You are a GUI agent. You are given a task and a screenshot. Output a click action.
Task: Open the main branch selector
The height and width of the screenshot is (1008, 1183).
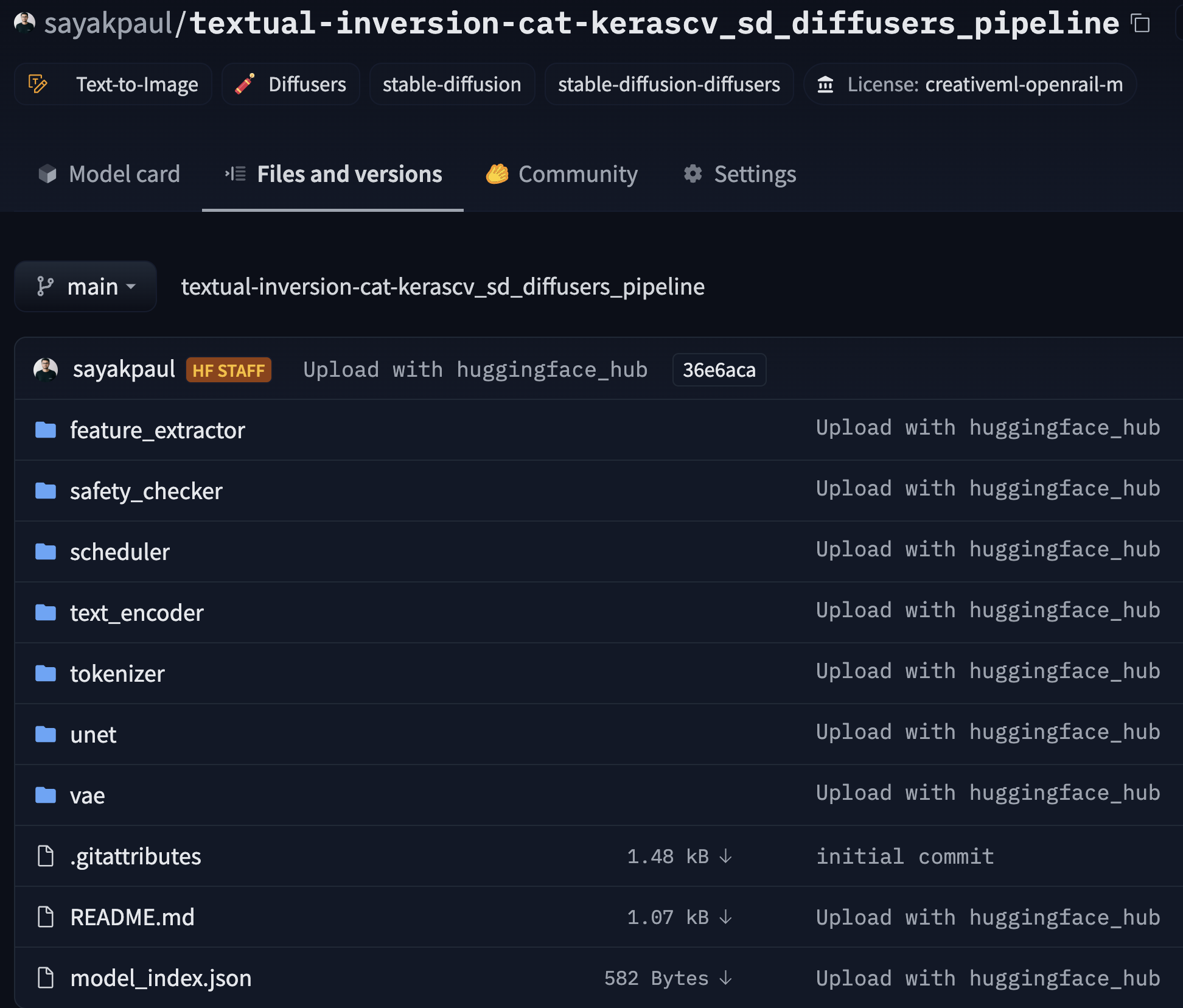[85, 286]
